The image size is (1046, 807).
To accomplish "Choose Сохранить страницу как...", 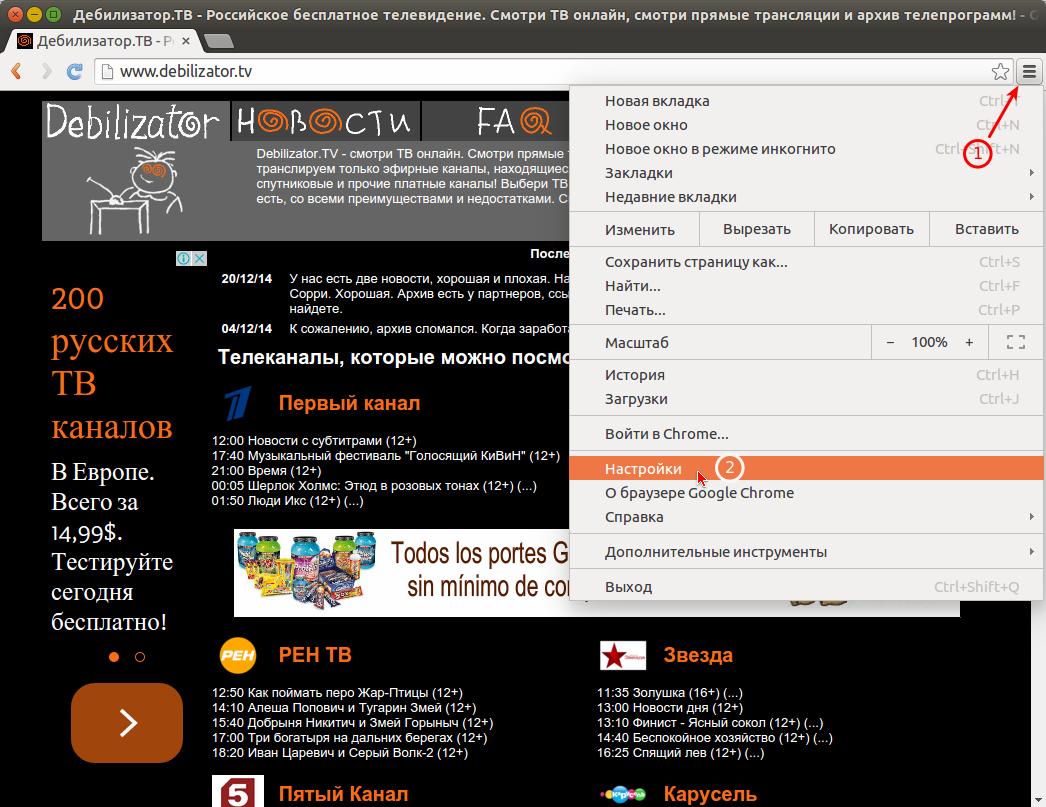I will pos(806,262).
